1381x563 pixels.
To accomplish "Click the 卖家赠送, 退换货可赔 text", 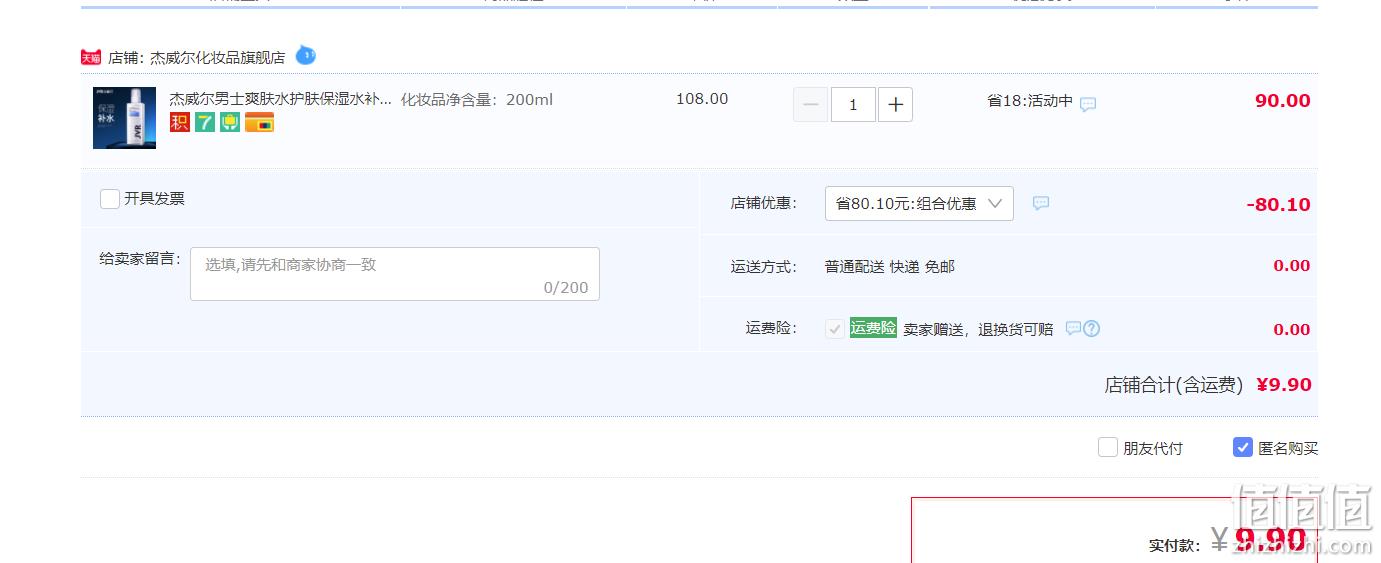I will point(978,329).
